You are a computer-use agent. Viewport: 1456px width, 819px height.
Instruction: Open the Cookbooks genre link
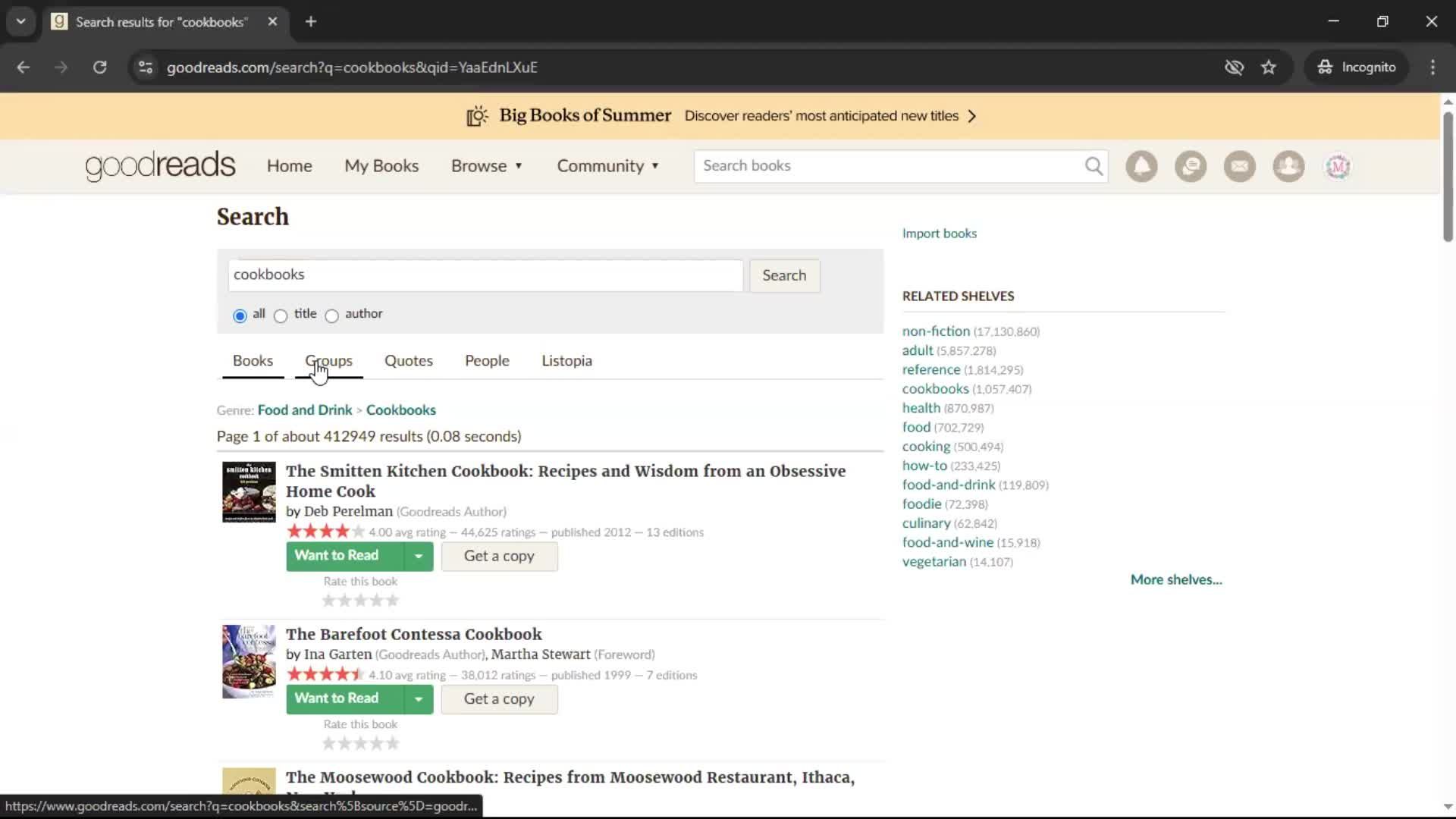[x=400, y=410]
